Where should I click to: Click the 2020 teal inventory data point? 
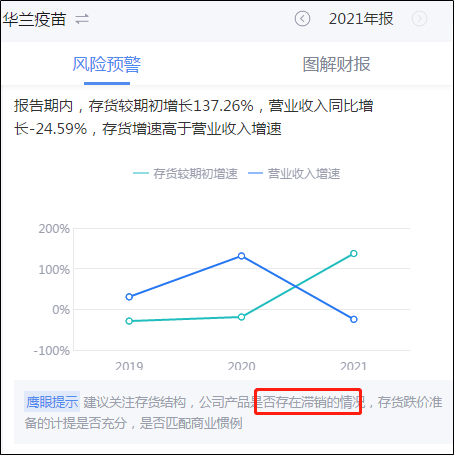click(x=242, y=317)
